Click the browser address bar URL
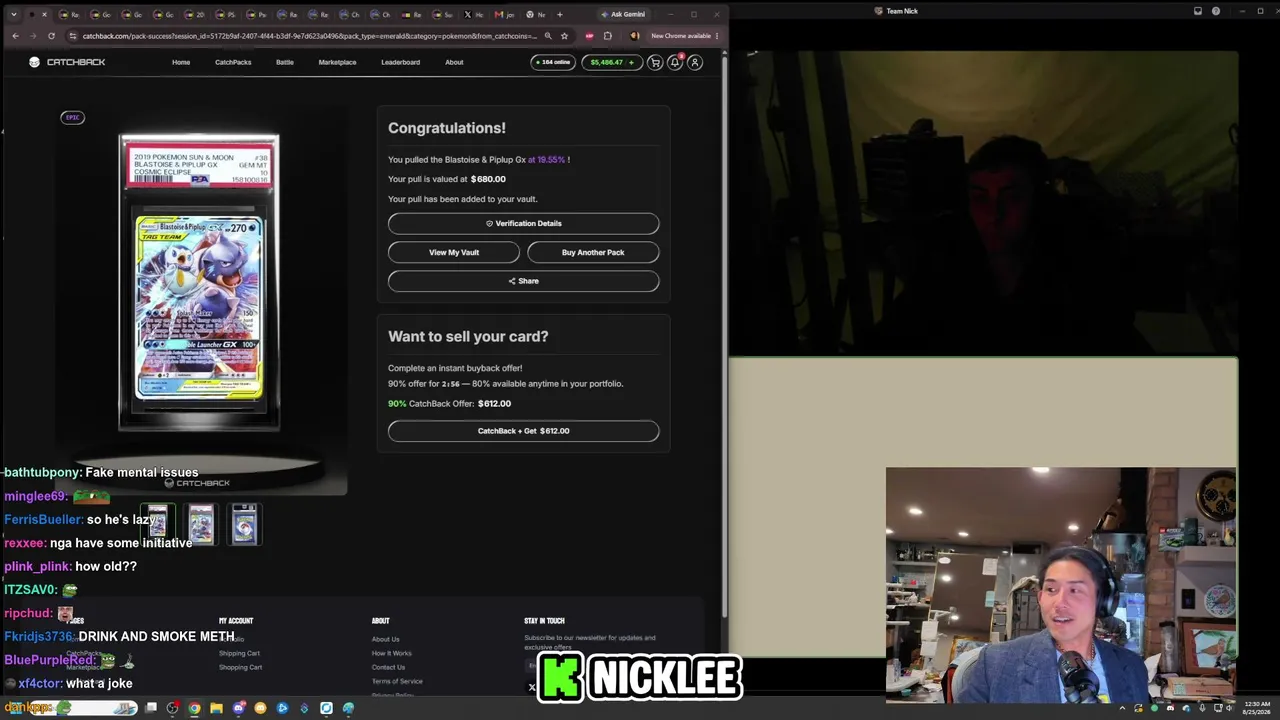The image size is (1280, 720). coord(309,36)
